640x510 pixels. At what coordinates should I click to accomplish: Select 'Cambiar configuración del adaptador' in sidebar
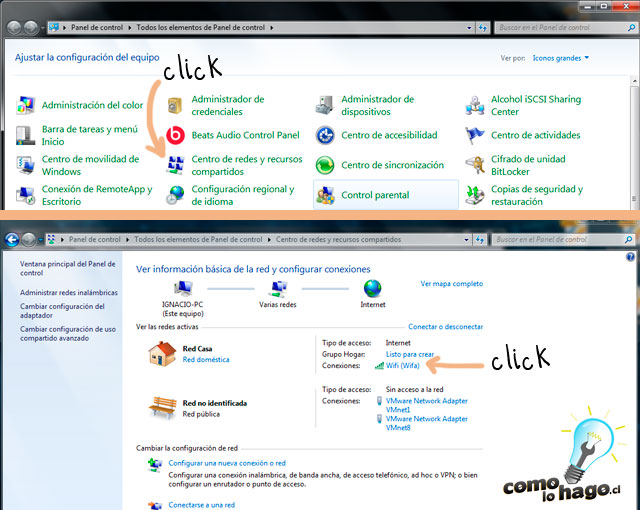(62, 311)
